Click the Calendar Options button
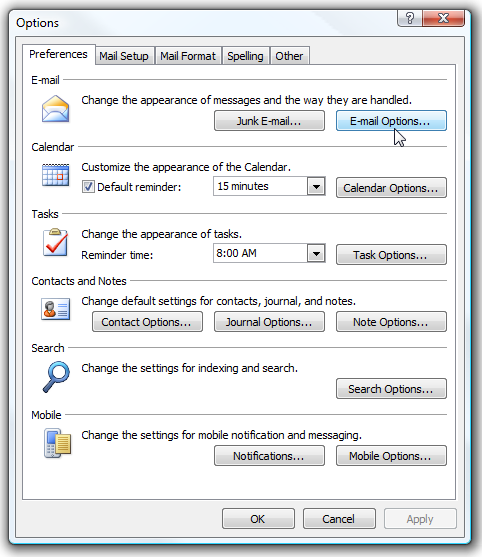The width and height of the screenshot is (482, 557). pyautogui.click(x=391, y=188)
